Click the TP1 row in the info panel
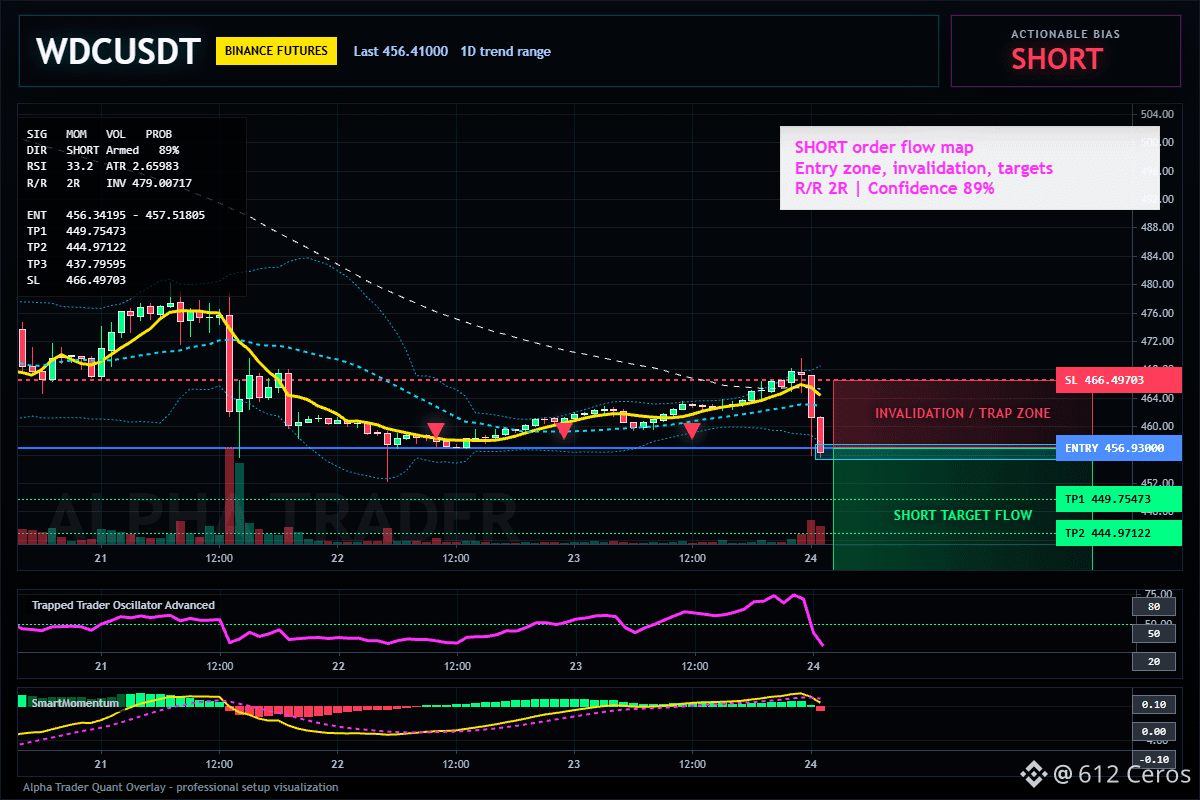This screenshot has height=800, width=1200. pos(76,231)
